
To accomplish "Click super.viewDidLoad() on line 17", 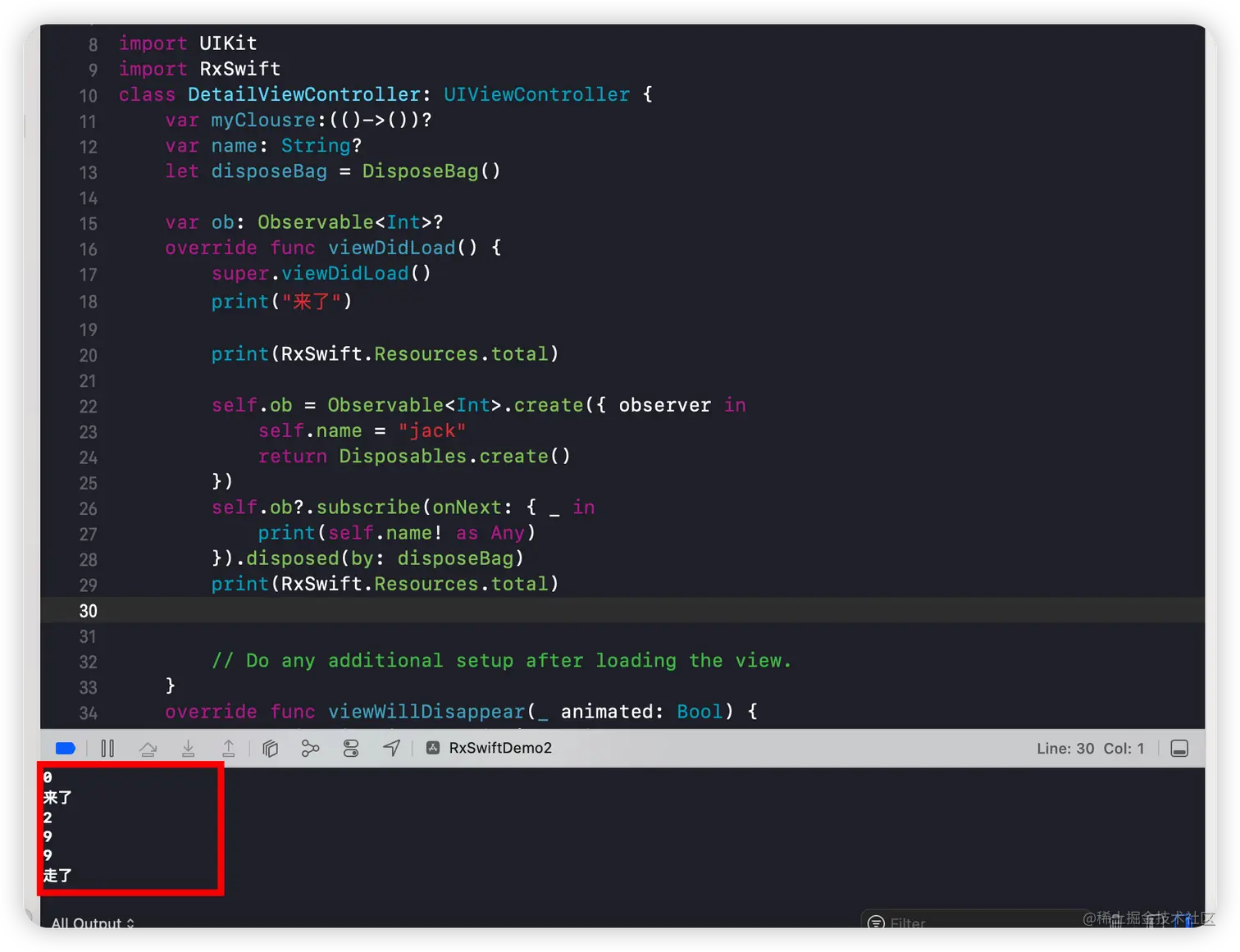I will point(321,274).
